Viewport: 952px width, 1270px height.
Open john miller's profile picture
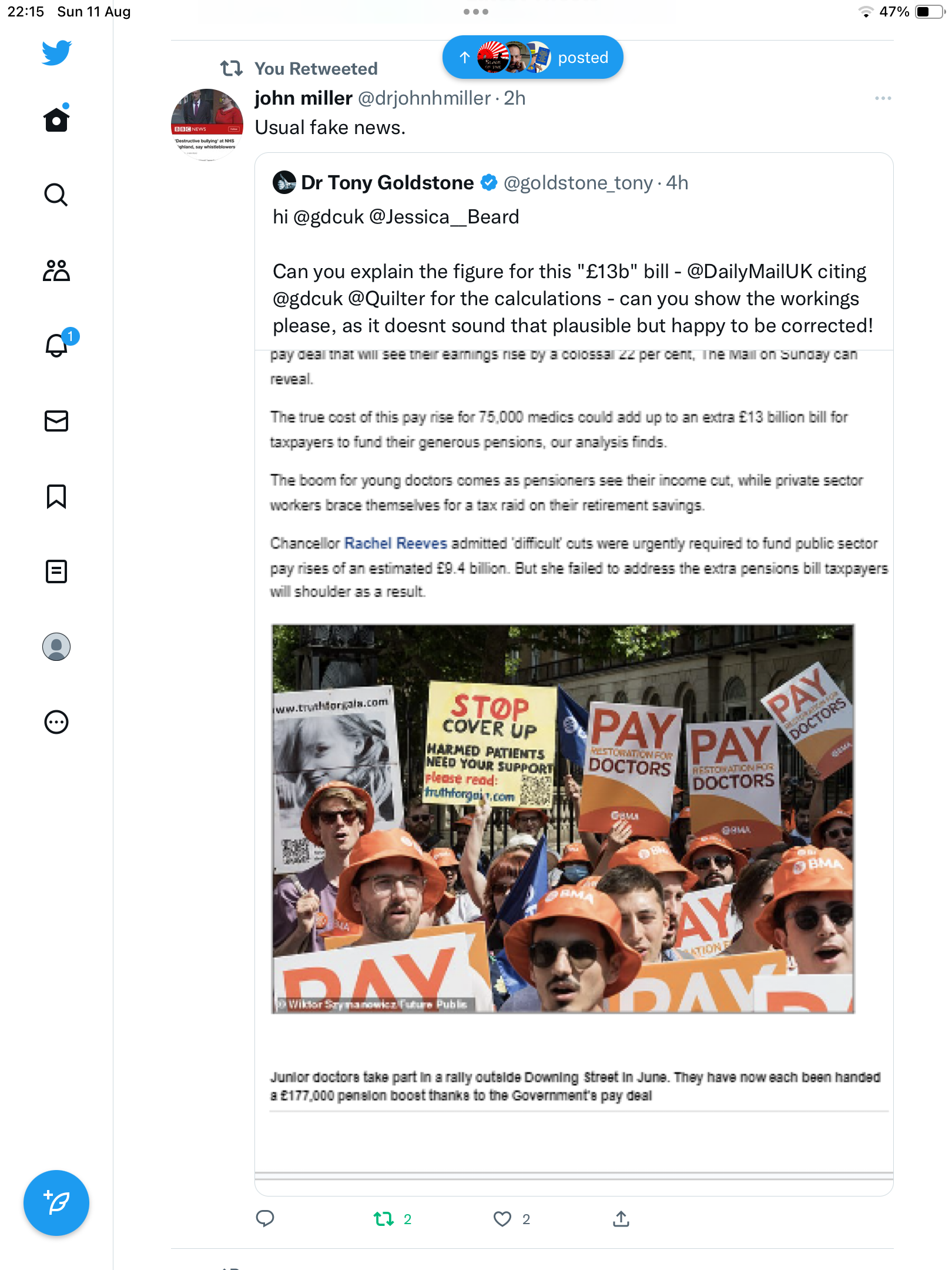click(x=207, y=125)
